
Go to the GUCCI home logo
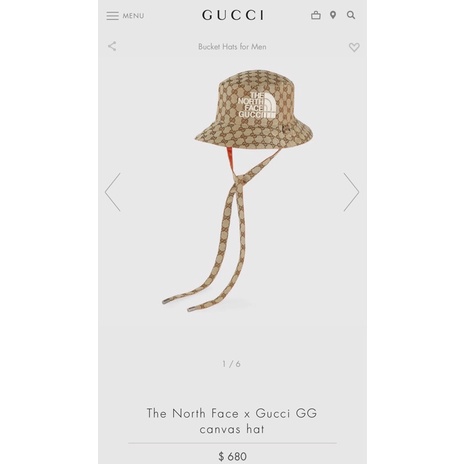pyautogui.click(x=233, y=15)
